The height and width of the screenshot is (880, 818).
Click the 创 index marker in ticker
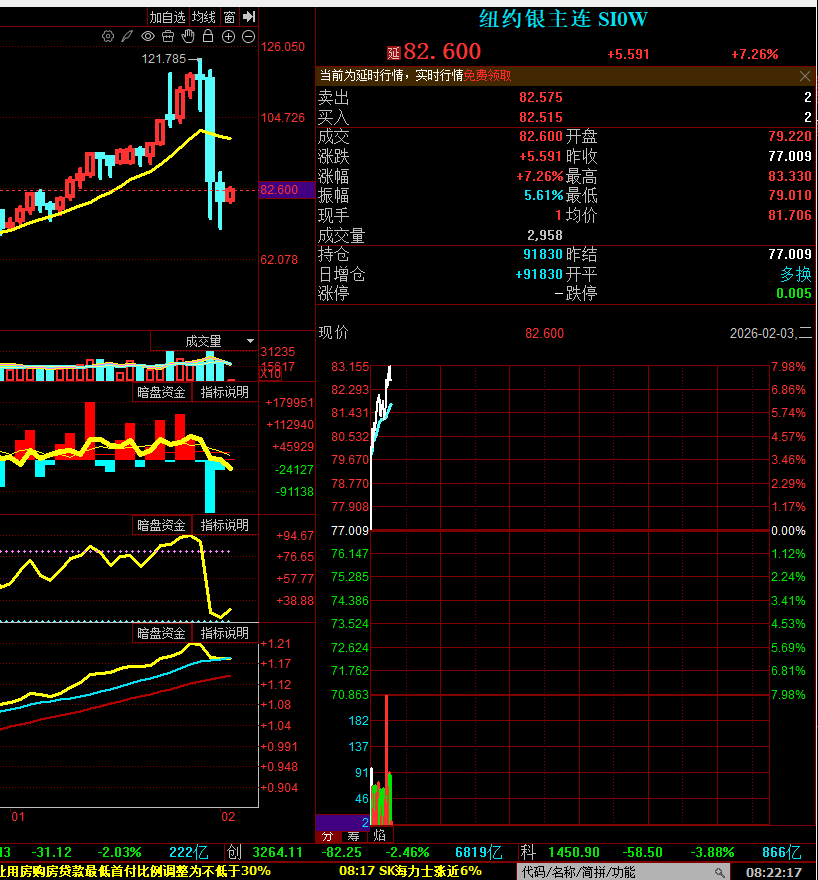pyautogui.click(x=235, y=852)
